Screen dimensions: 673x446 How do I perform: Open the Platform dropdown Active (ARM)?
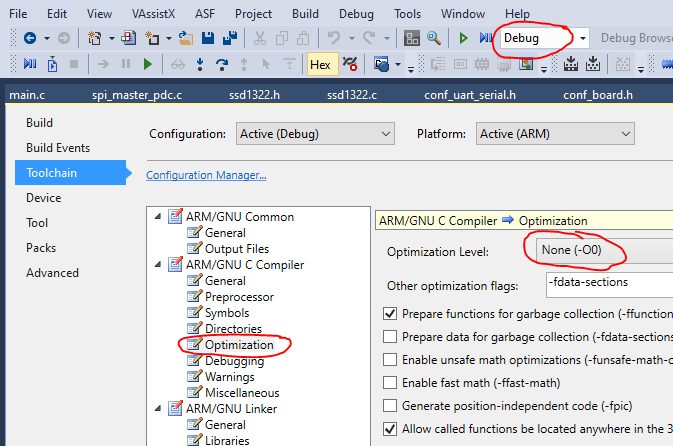pos(554,134)
